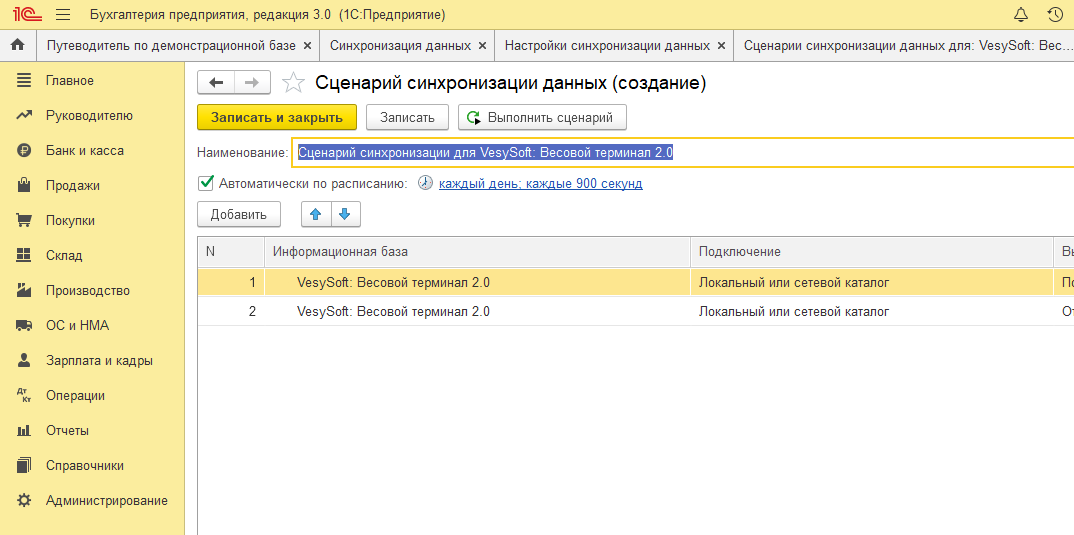Open the history clock icon
This screenshot has height=535, width=1074.
point(1054,15)
